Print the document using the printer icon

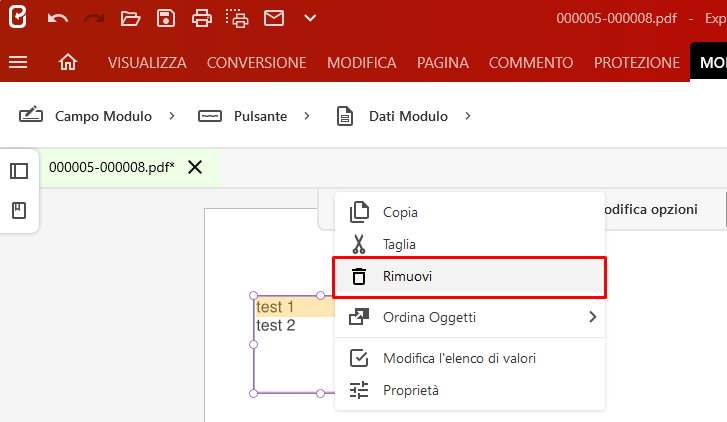(x=202, y=19)
